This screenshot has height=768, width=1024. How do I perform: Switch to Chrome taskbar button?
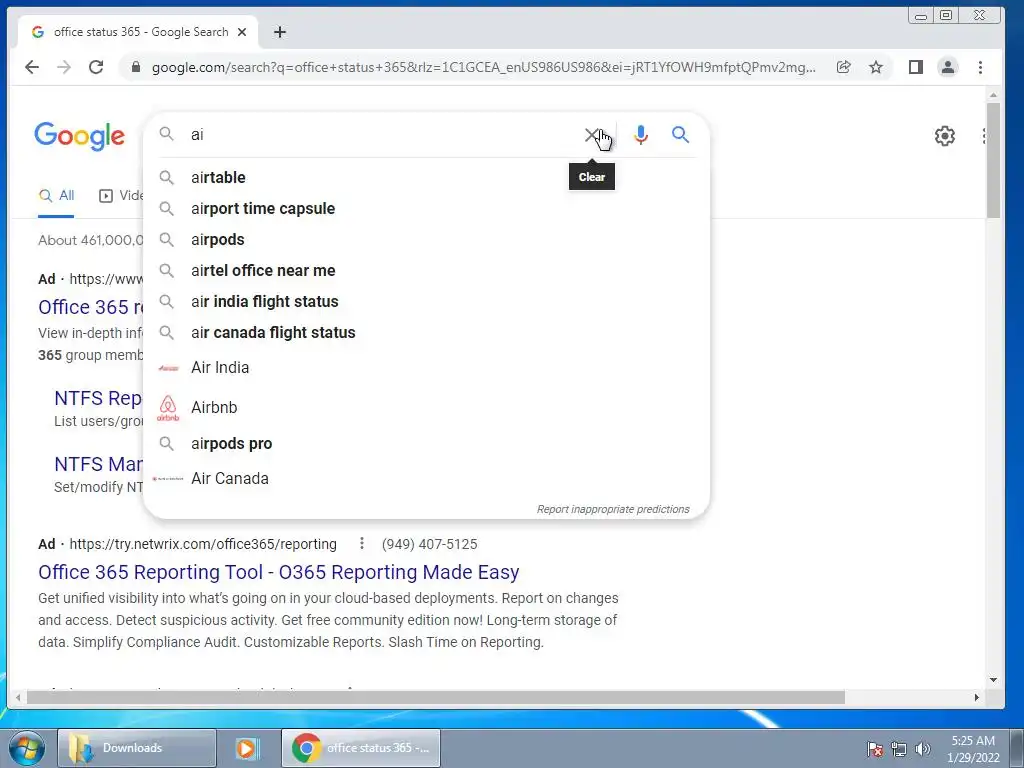(360, 748)
